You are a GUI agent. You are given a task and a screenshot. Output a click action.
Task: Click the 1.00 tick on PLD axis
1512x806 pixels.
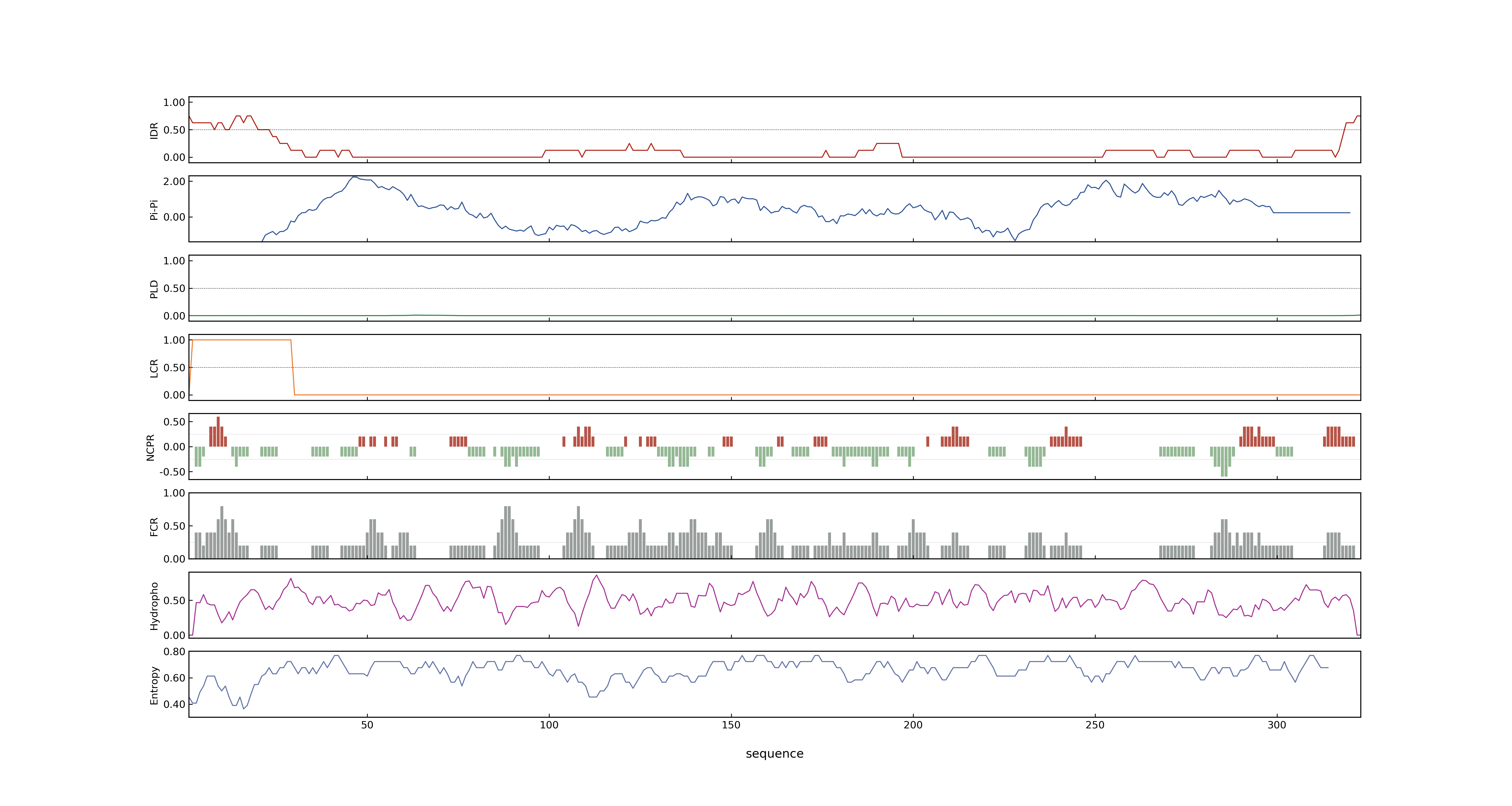point(174,260)
